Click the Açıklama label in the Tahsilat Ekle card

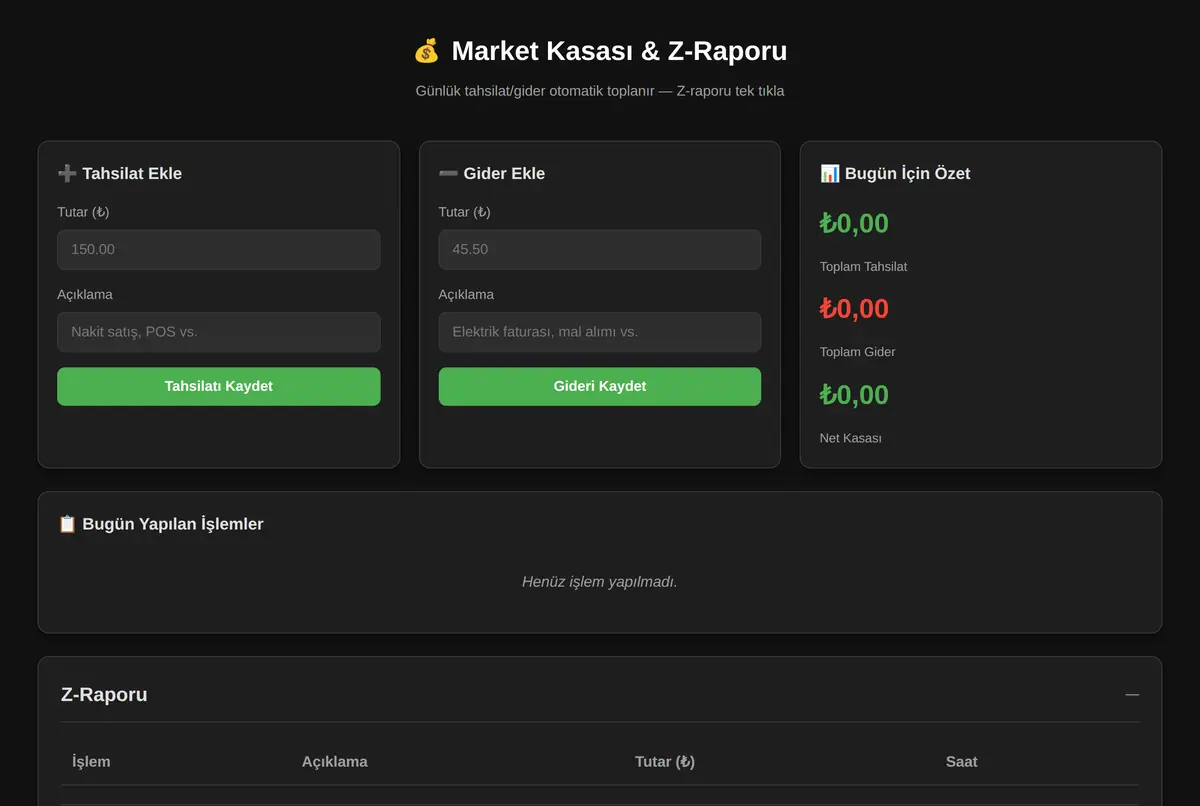(x=85, y=295)
